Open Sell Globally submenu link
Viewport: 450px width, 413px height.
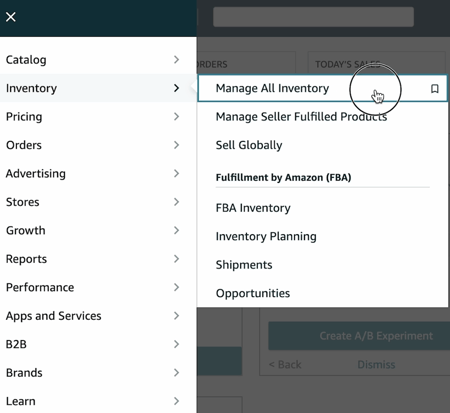coord(249,145)
